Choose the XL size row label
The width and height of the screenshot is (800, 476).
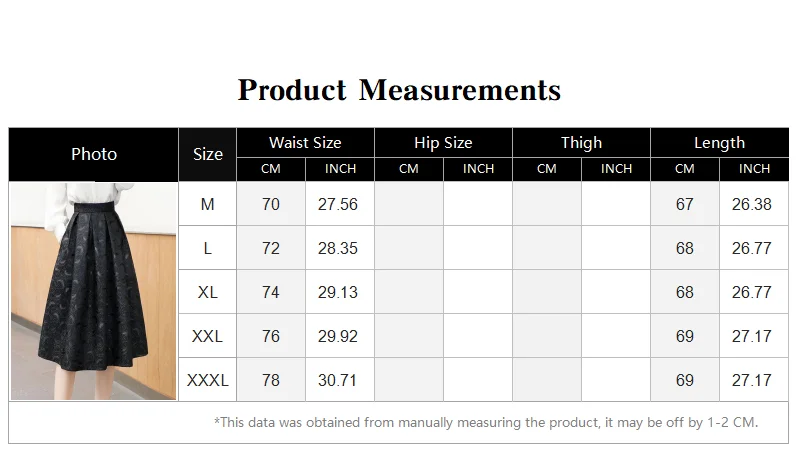[208, 292]
